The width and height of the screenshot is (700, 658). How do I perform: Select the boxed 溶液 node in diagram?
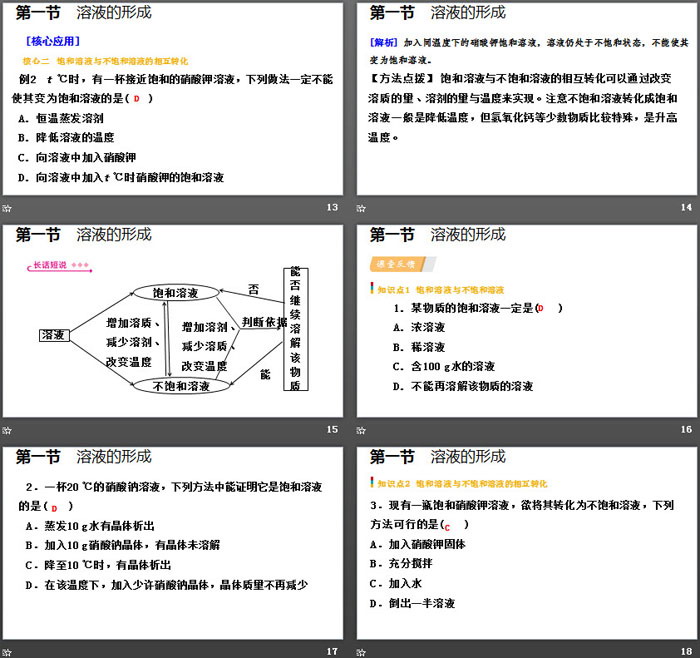pyautogui.click(x=54, y=335)
